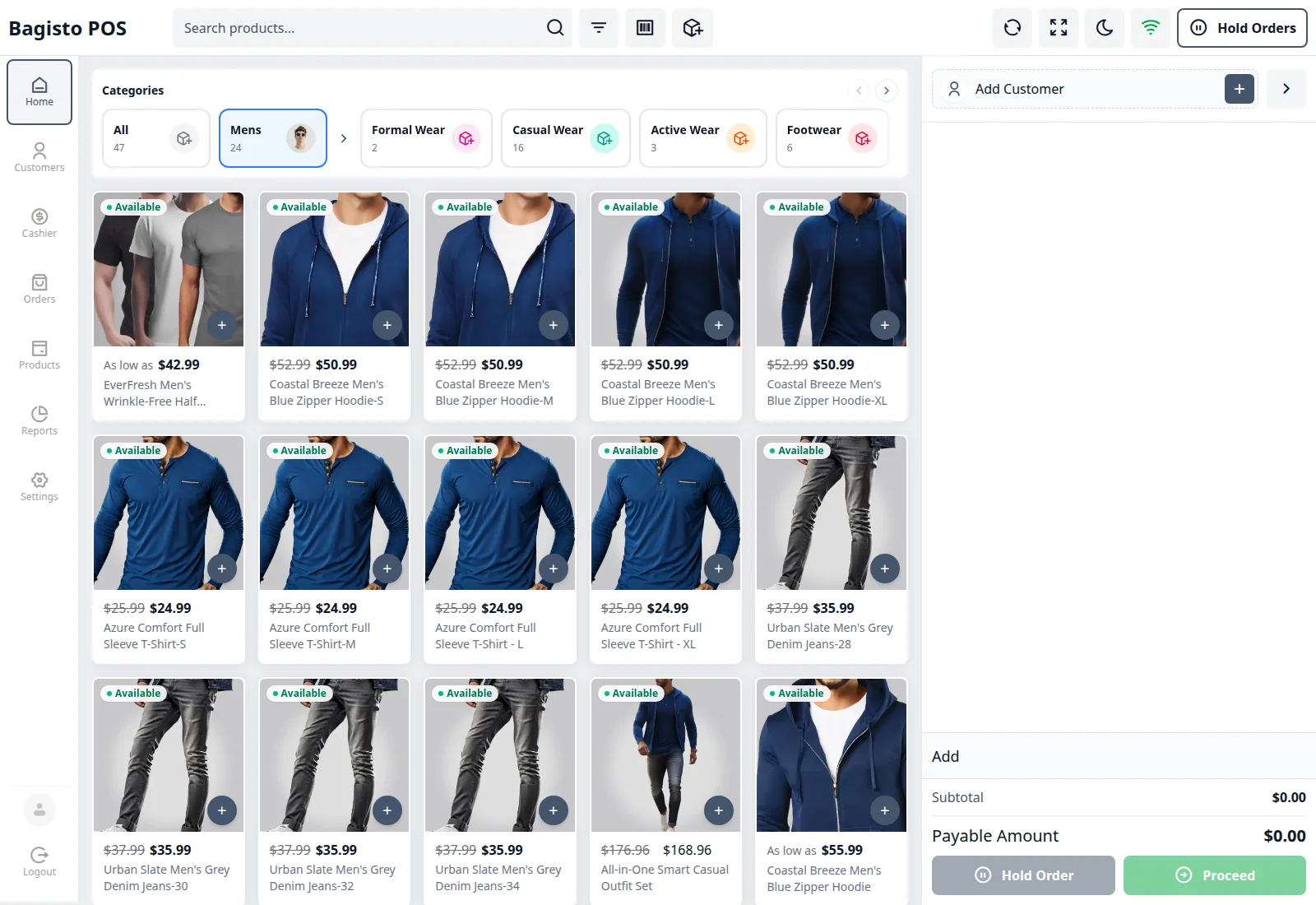Select the Active Wear category

pyautogui.click(x=703, y=138)
